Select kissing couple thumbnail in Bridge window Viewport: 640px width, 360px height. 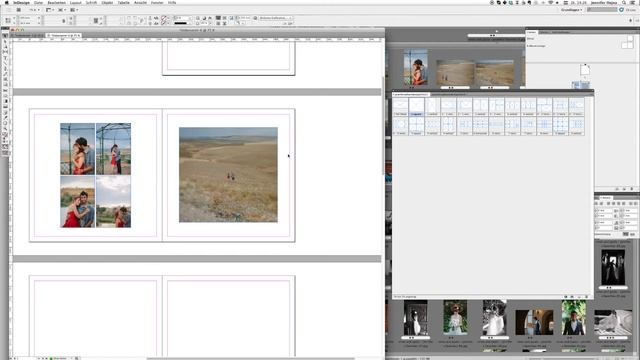coord(416,68)
